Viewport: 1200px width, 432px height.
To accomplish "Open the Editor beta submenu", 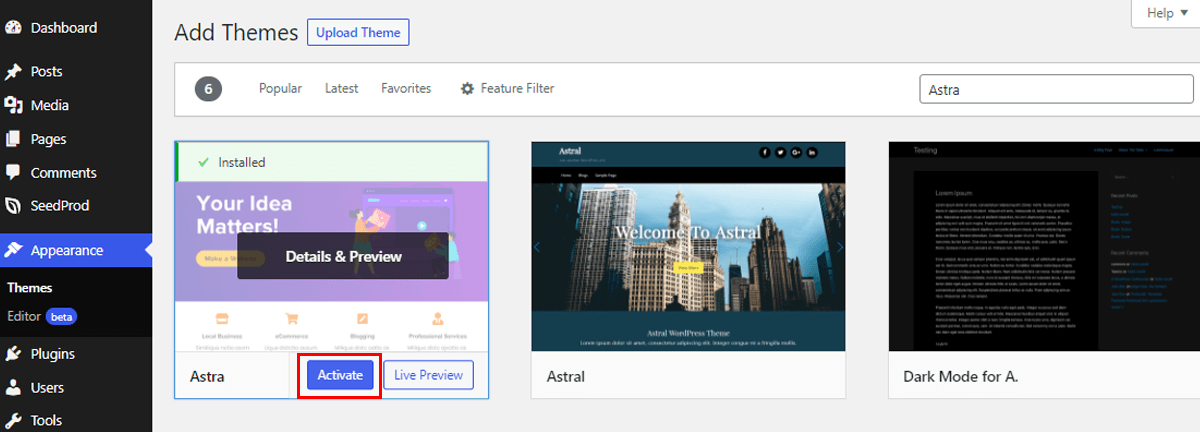I will [x=42, y=316].
